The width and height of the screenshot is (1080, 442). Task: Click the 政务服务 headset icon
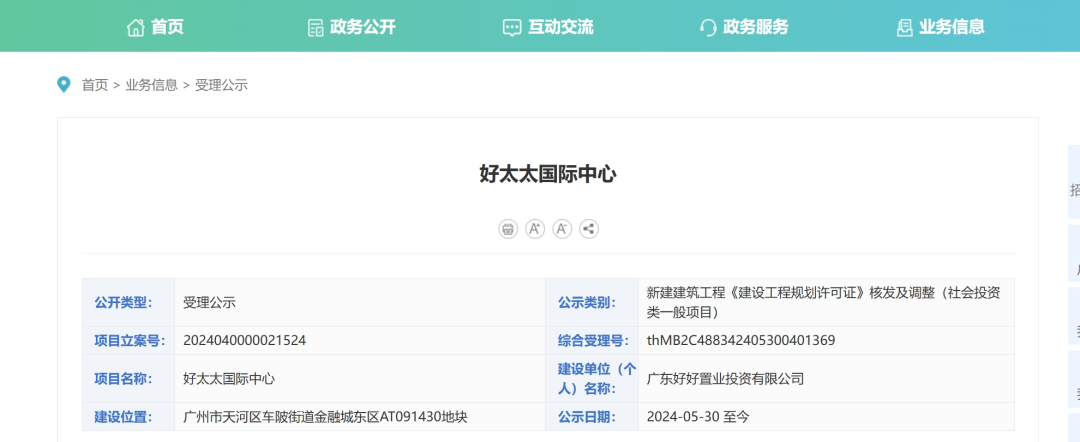point(708,28)
